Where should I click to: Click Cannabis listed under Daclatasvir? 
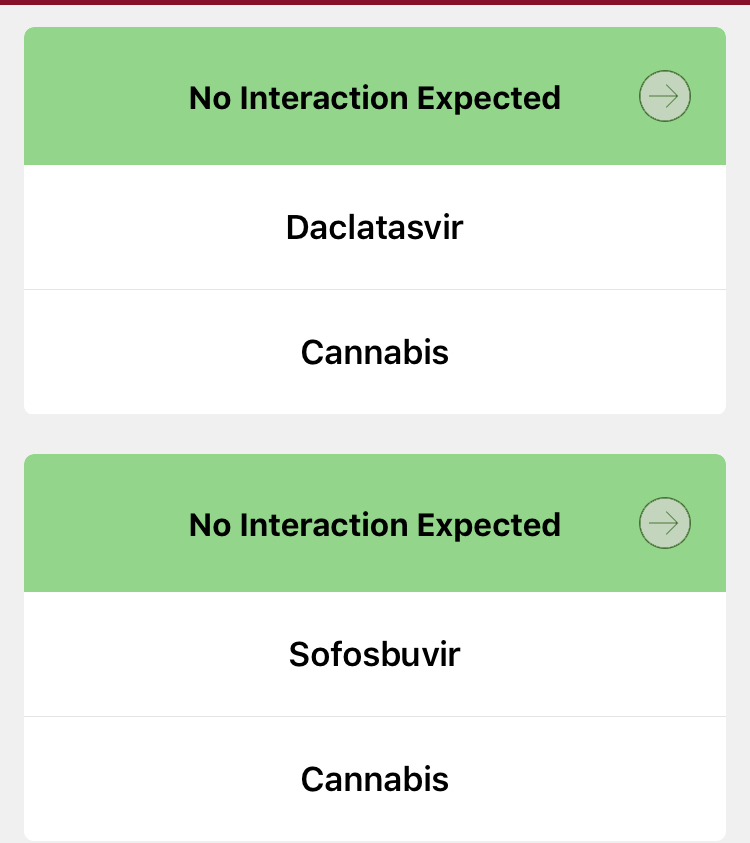tap(375, 352)
